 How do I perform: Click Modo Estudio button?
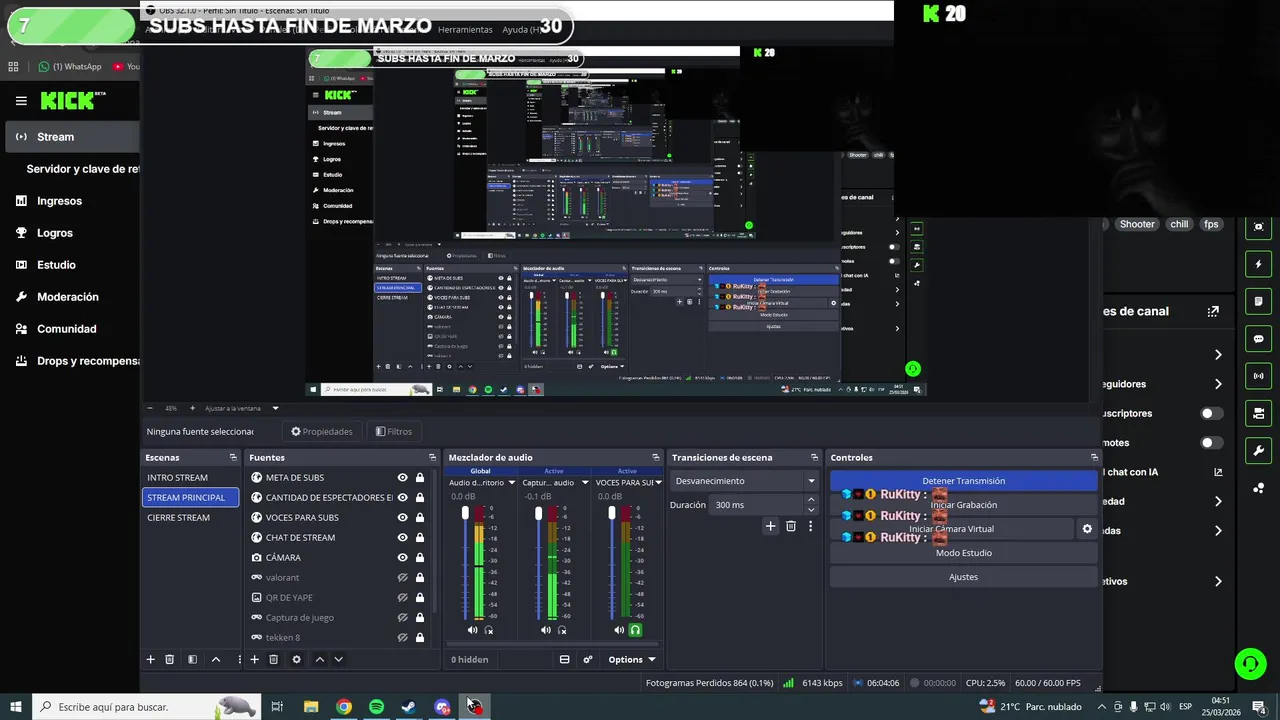pos(964,553)
